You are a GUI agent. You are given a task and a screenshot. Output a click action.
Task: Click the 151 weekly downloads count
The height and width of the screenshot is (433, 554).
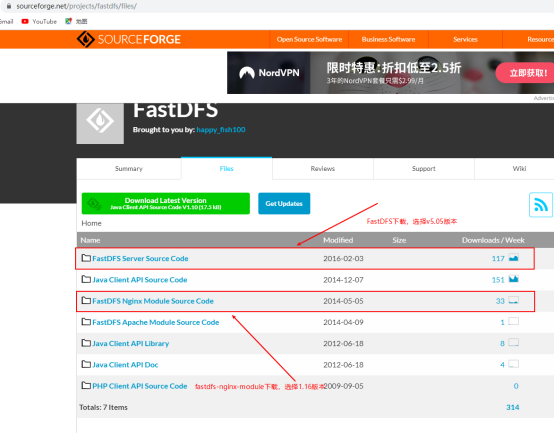coord(498,280)
